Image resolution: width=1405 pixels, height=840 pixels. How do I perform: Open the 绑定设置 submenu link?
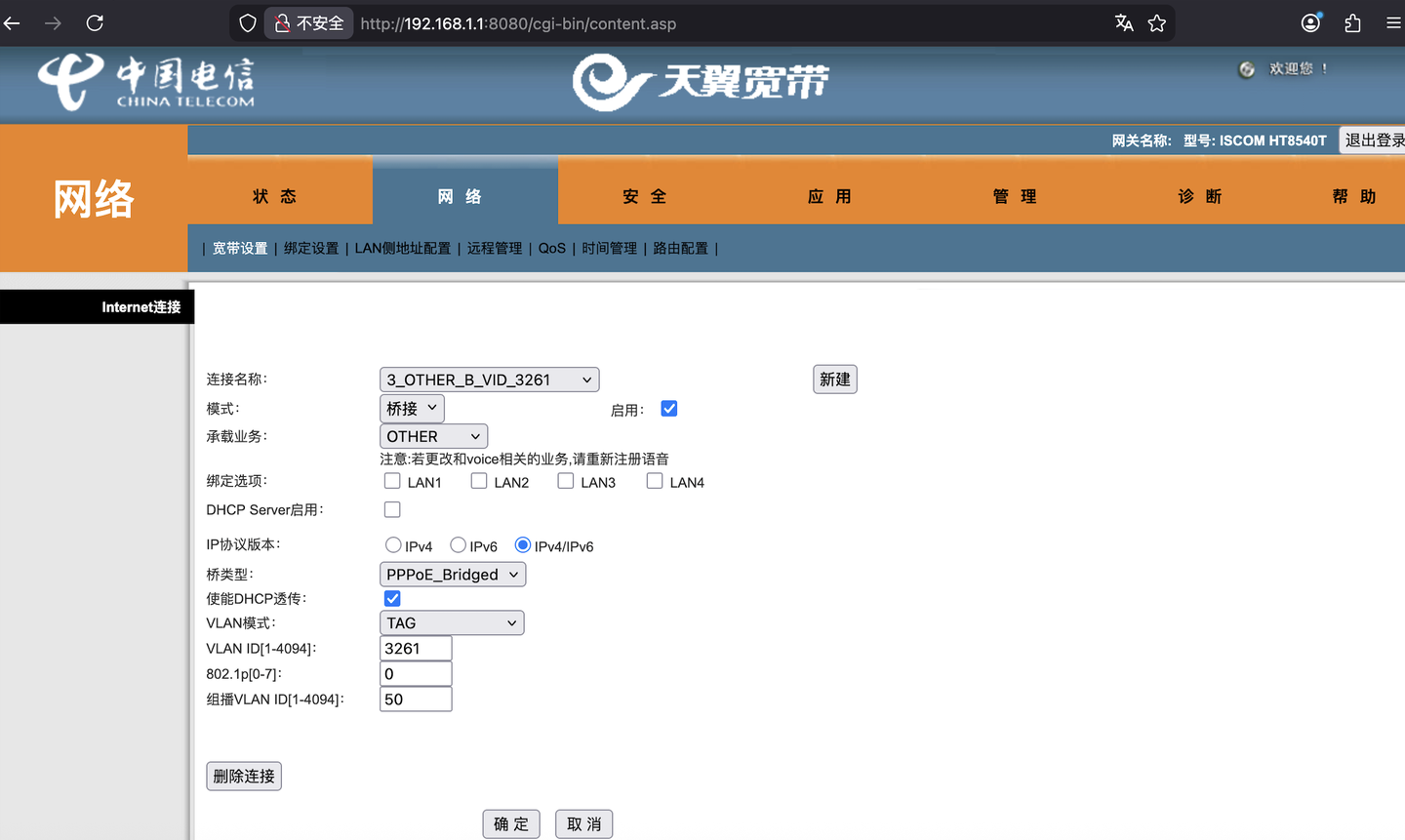(x=311, y=248)
